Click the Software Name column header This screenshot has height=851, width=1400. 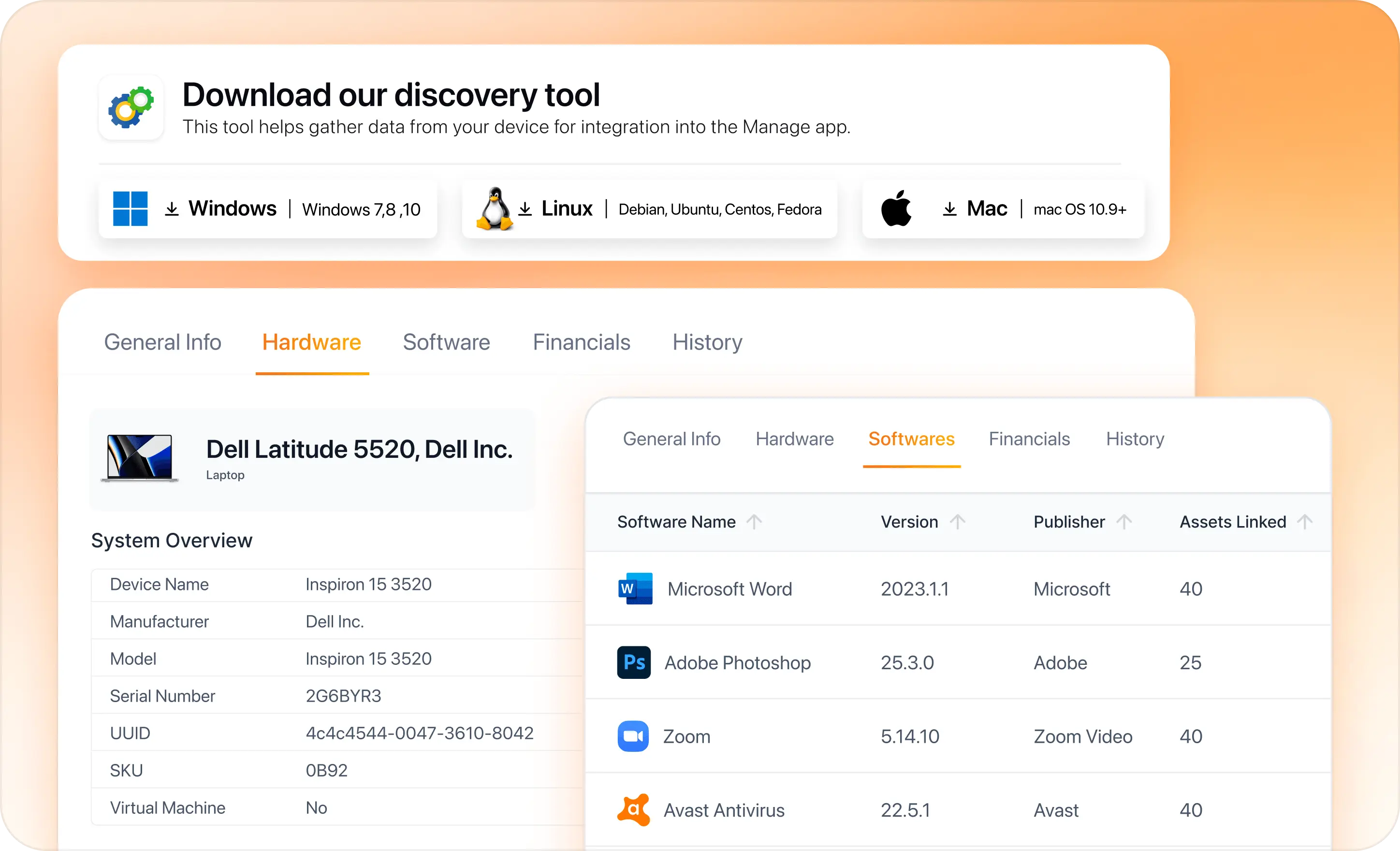pyautogui.click(x=677, y=521)
